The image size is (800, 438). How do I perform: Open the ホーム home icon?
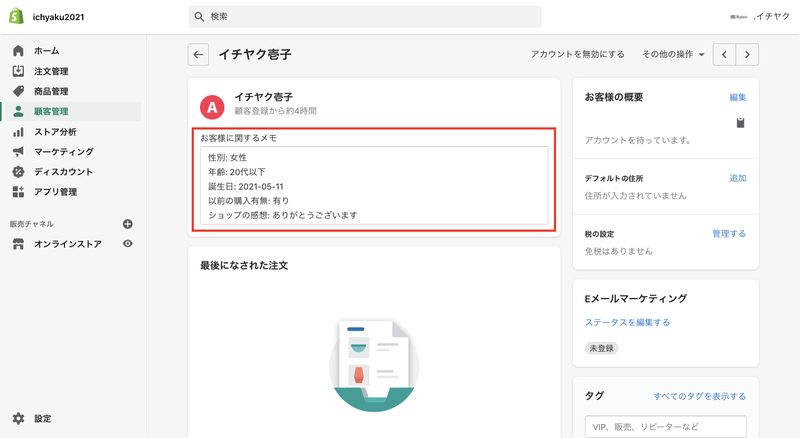[18, 51]
